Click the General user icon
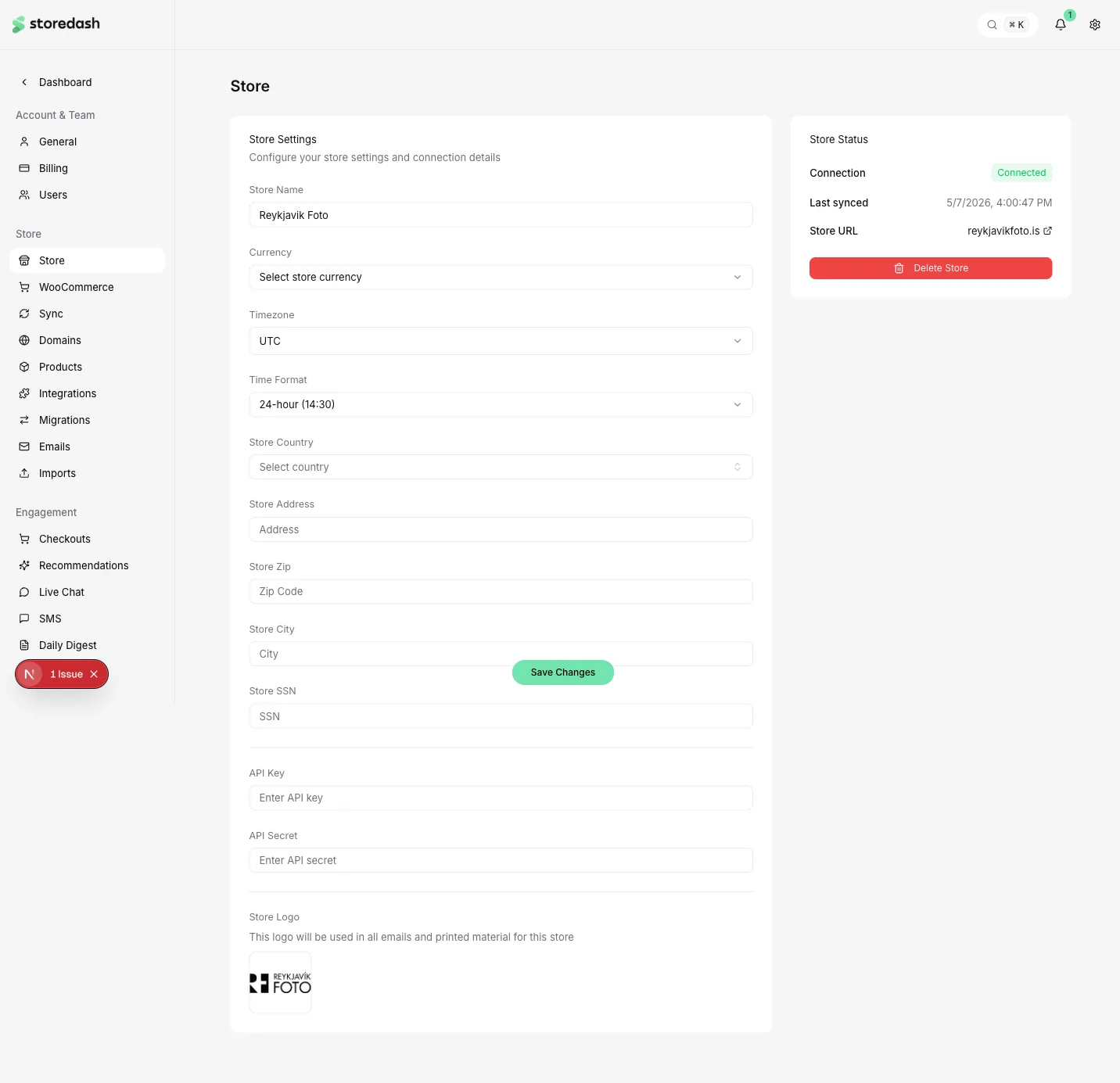Screen dimensions: 1120x1083 pyautogui.click(x=24, y=142)
